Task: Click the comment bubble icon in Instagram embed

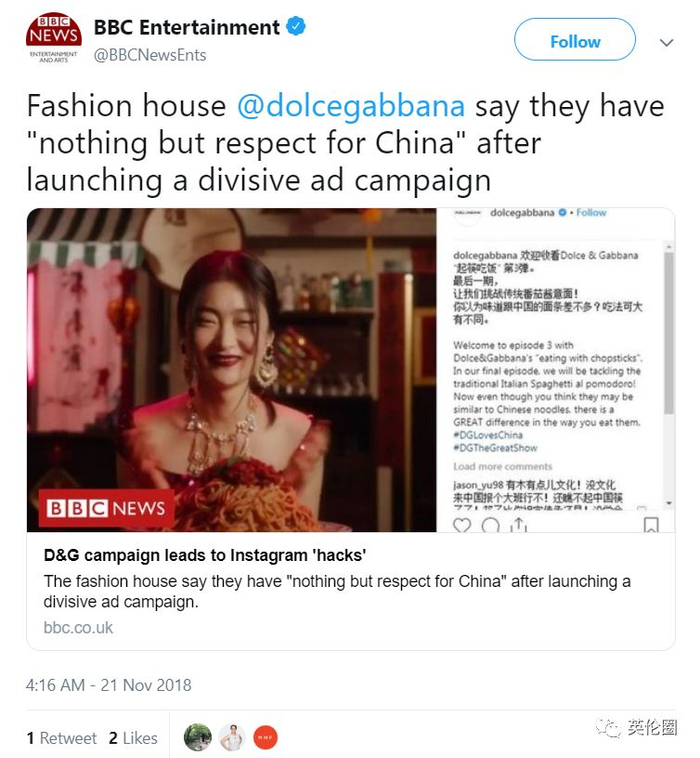Action: (491, 525)
